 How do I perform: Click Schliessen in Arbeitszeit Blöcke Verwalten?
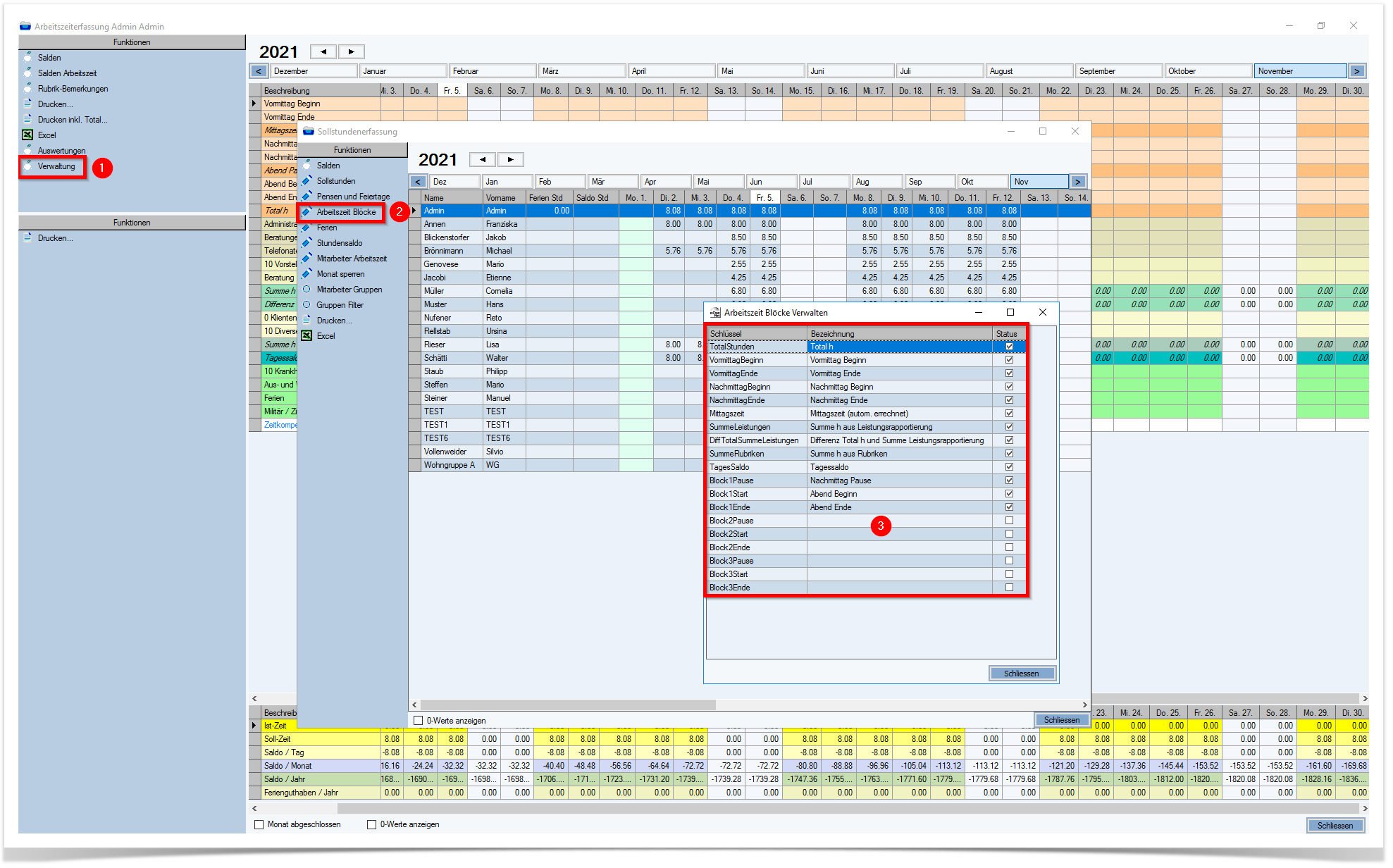coord(1022,674)
